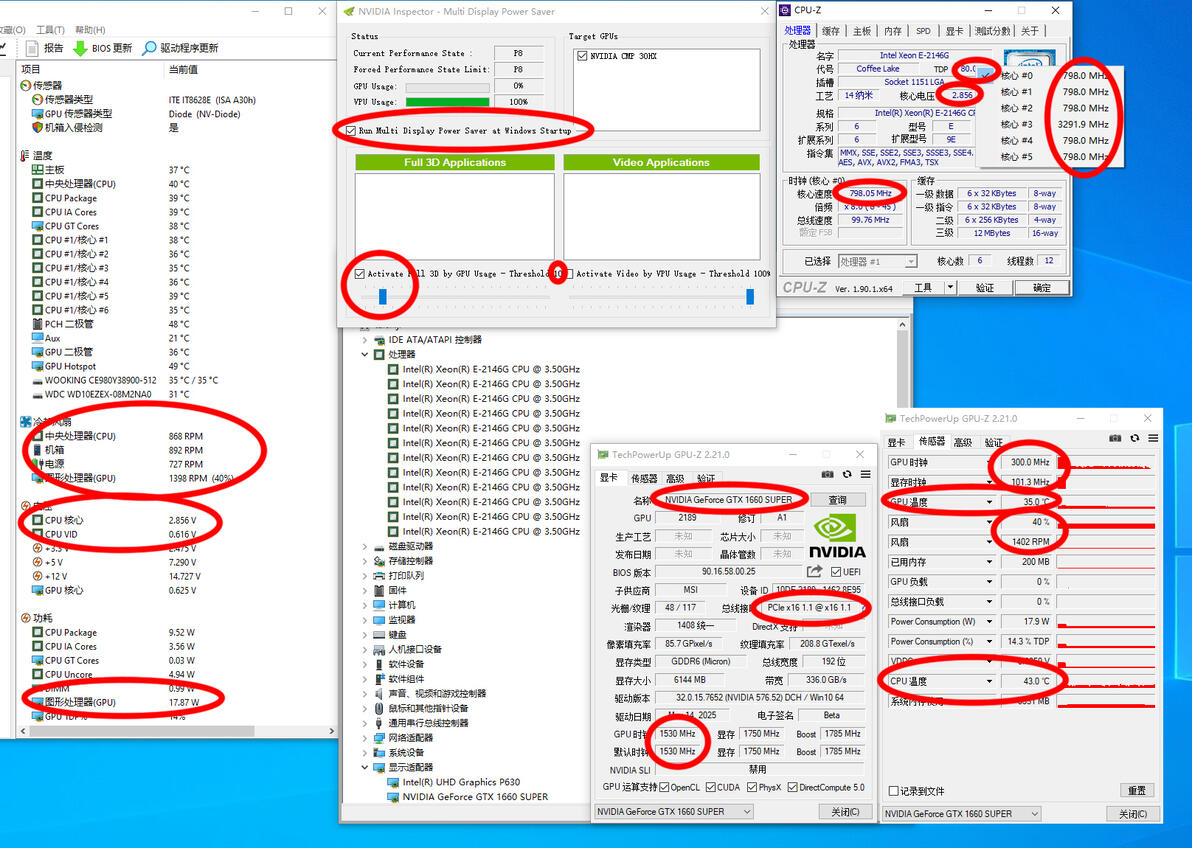Click the 网络适配器 icon in Device Manager
This screenshot has height=848, width=1192.
pyautogui.click(x=379, y=738)
